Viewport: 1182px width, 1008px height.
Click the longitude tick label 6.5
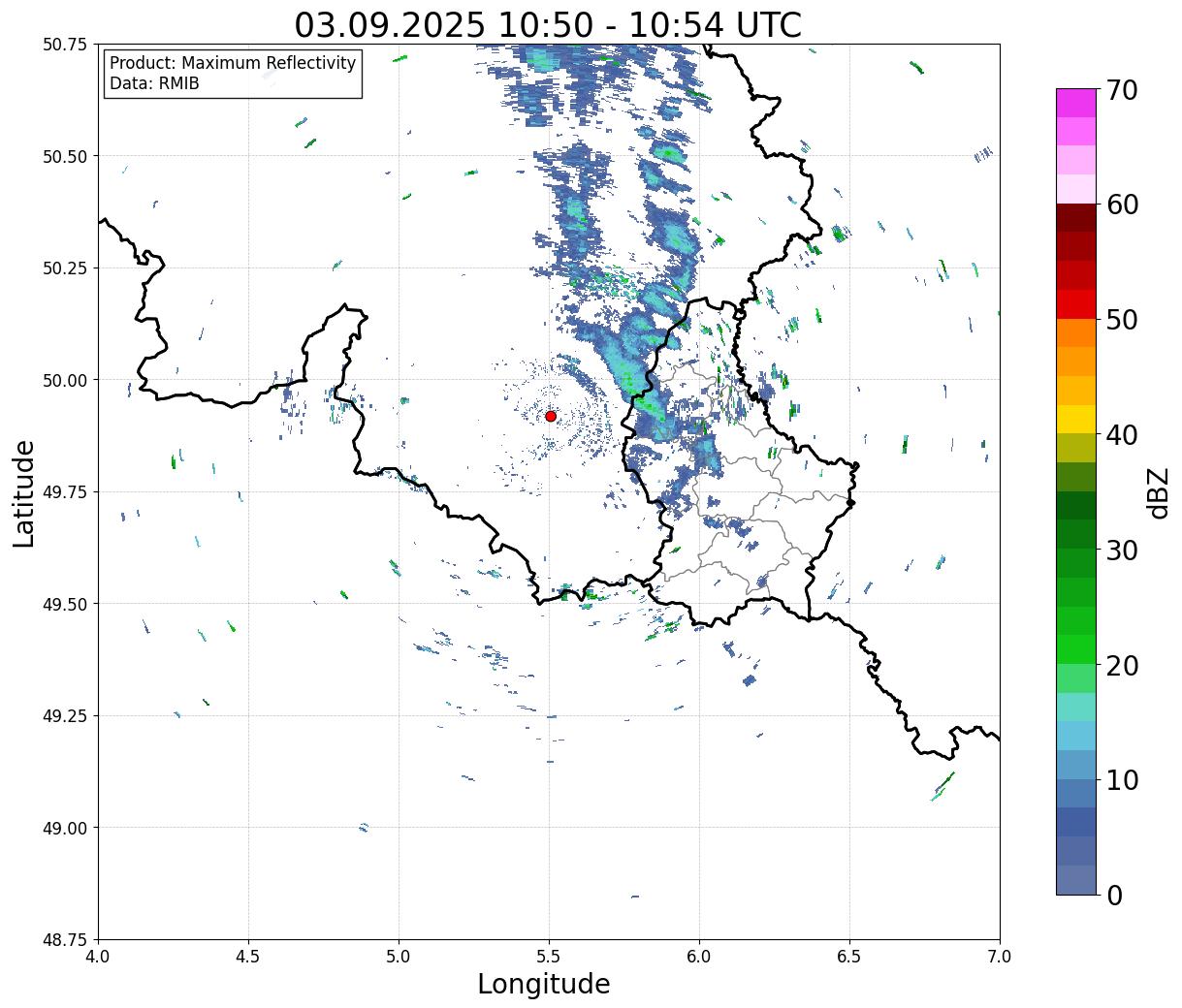coord(849,957)
